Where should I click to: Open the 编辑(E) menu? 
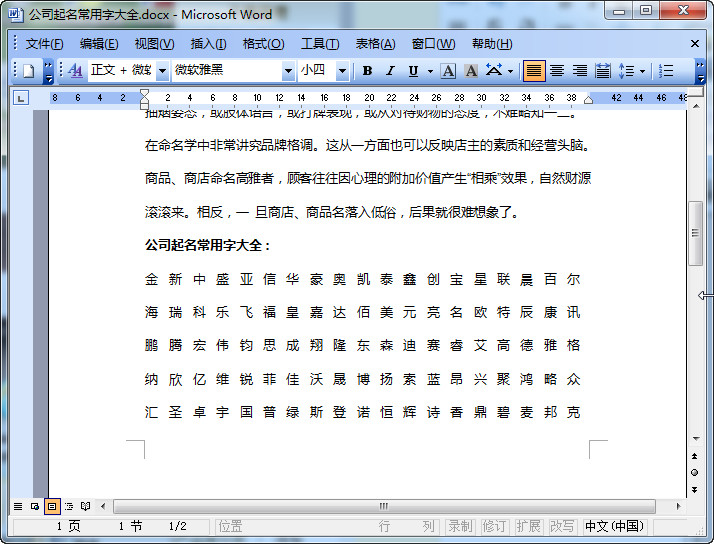pyautogui.click(x=99, y=44)
